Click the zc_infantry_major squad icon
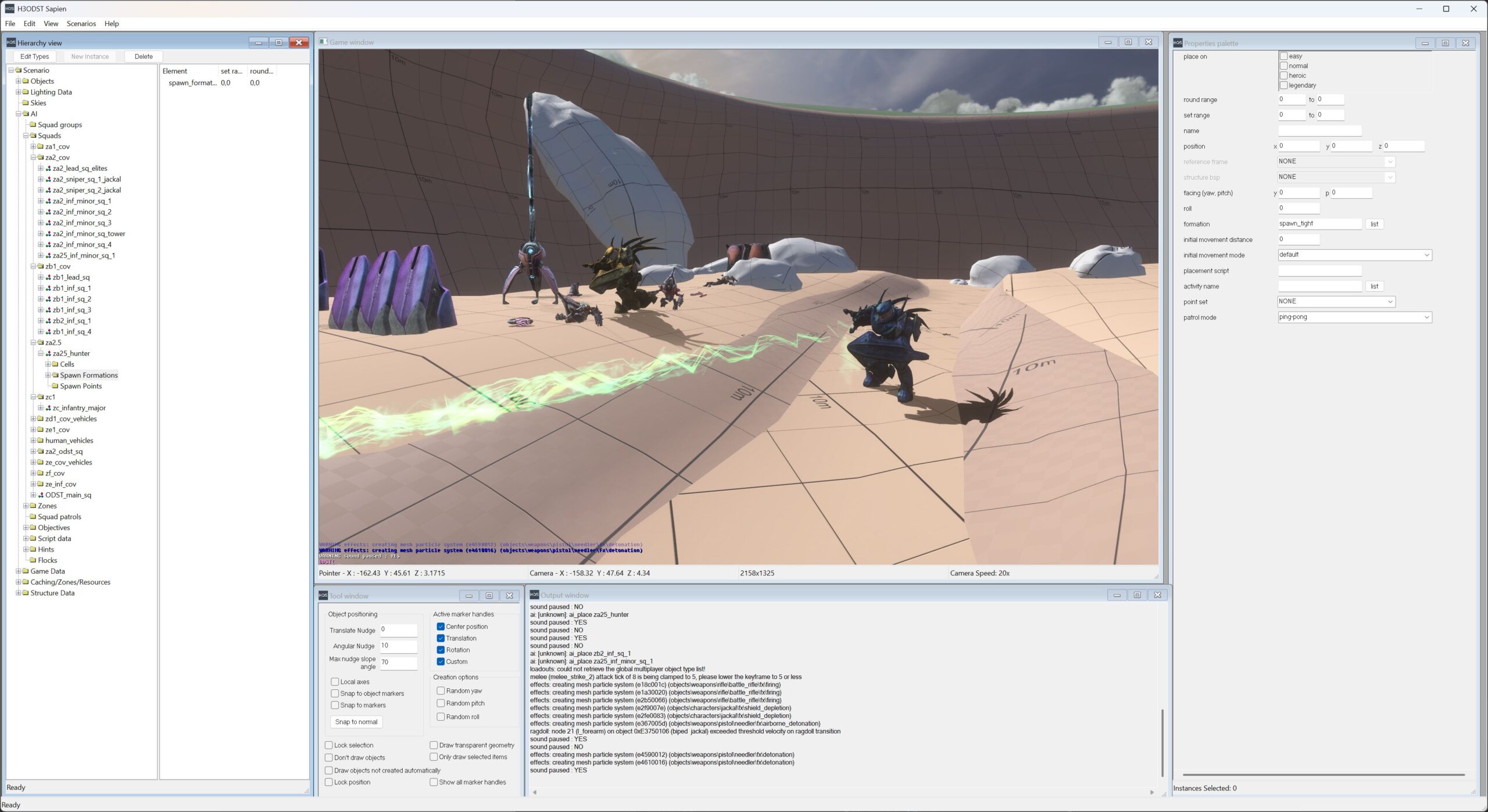The width and height of the screenshot is (1488, 812). tap(48, 408)
